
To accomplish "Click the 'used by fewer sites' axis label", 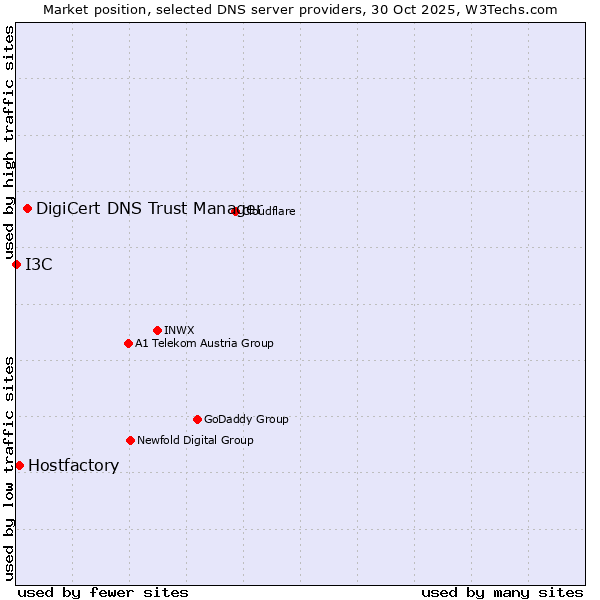I will pyautogui.click(x=103, y=592).
